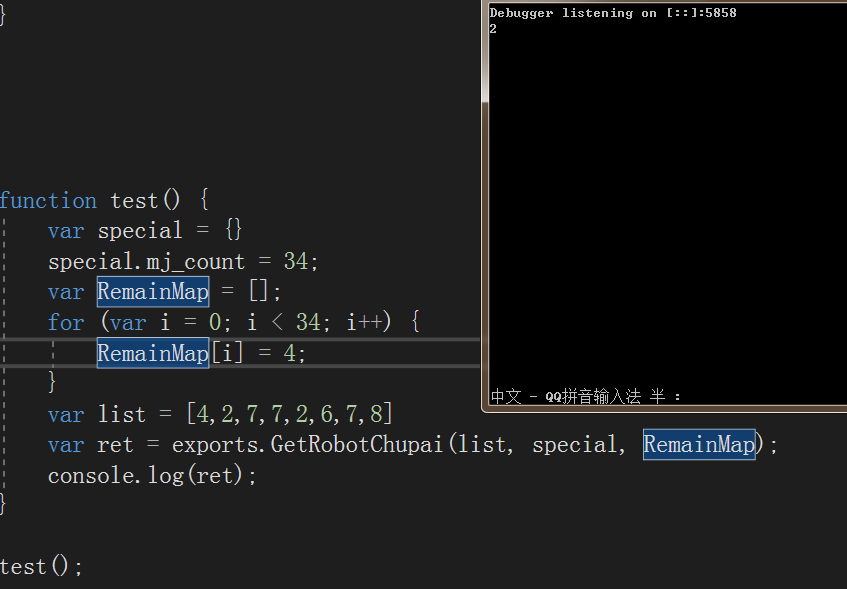
Task: Click the closing brace of the for loop
Action: [x=52, y=383]
